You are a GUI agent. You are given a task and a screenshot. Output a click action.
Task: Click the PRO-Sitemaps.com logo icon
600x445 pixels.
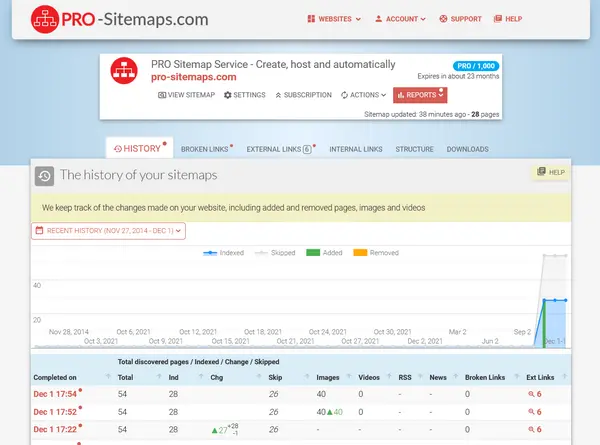pos(45,18)
